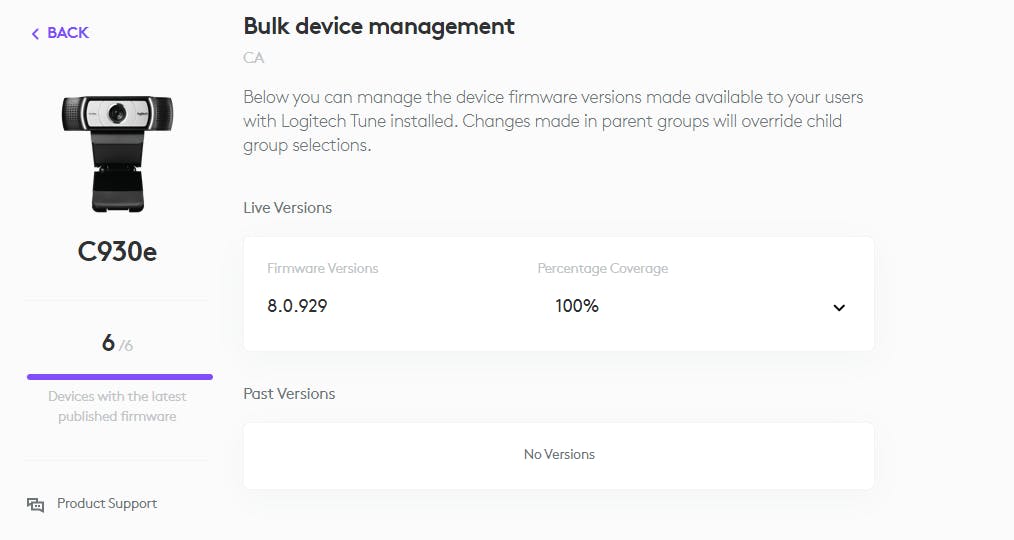Select the 8.0.929 firmware version
1014x540 pixels.
(x=297, y=306)
